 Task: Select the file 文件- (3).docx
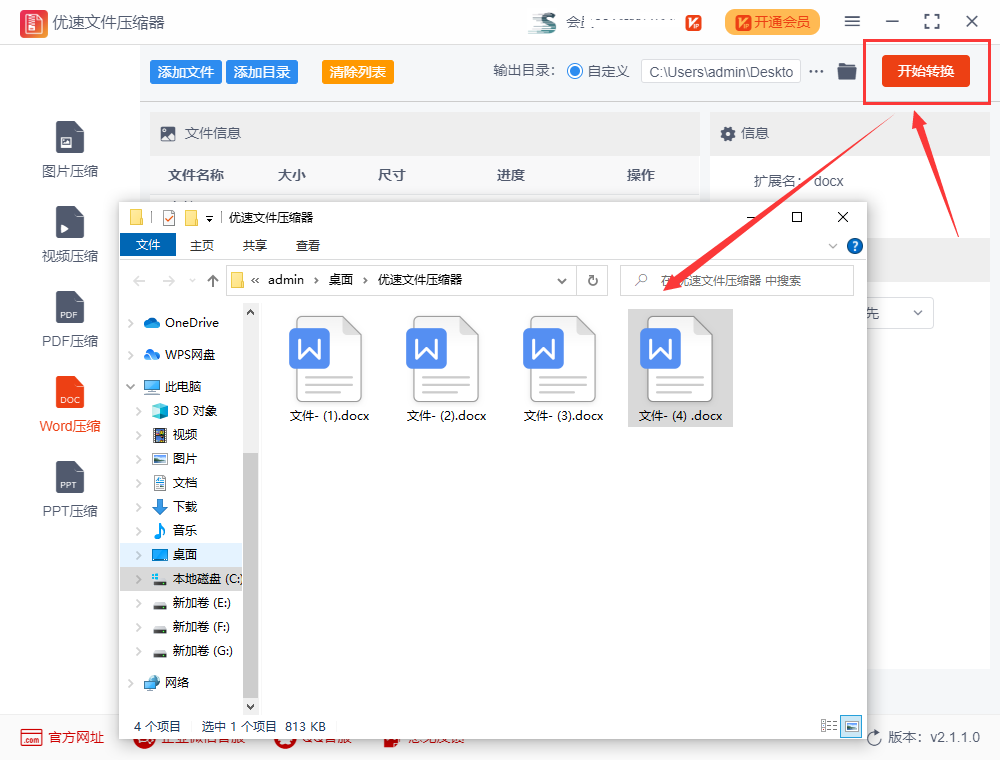point(563,369)
